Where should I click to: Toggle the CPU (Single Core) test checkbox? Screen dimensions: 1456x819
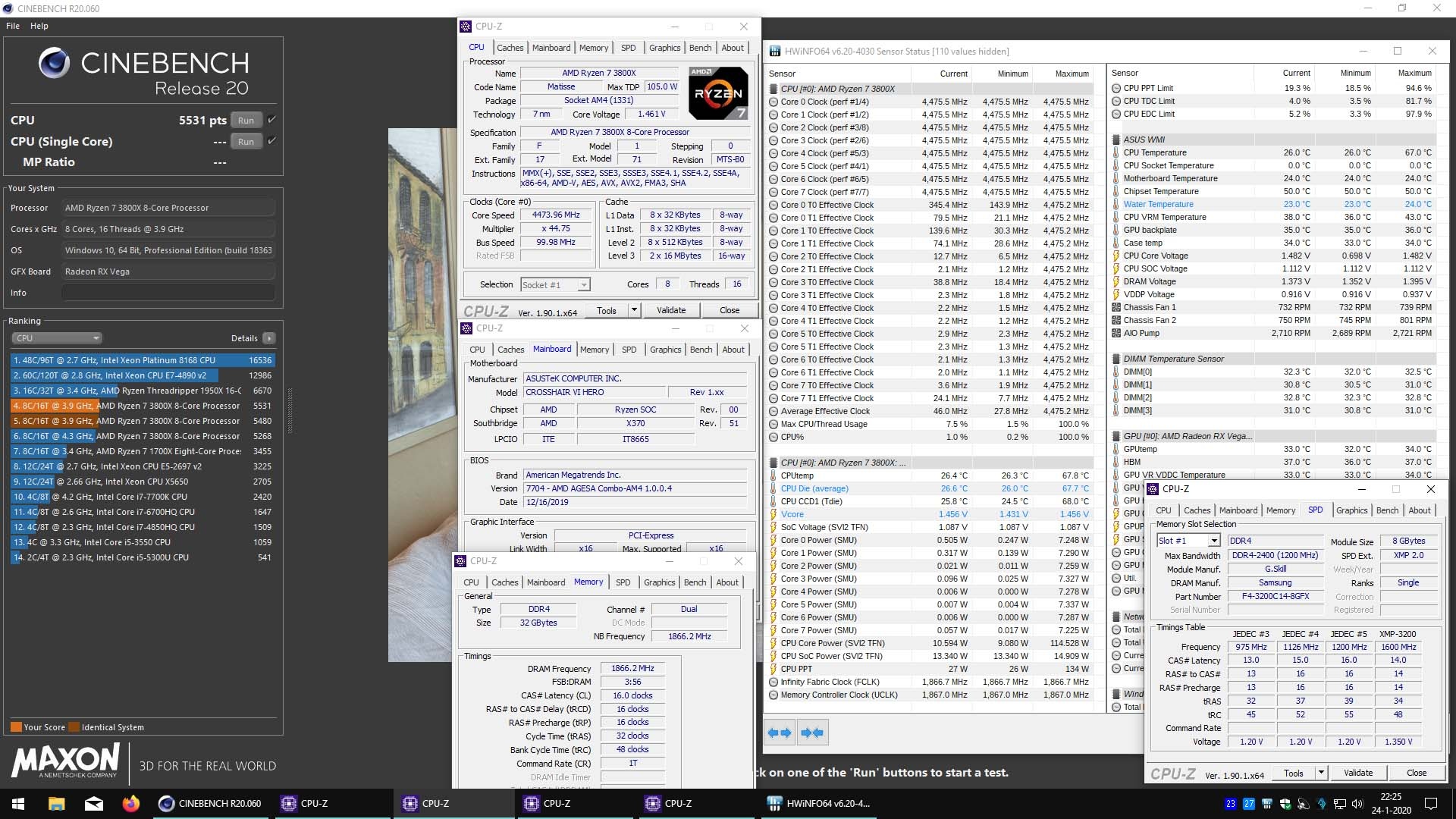(272, 141)
